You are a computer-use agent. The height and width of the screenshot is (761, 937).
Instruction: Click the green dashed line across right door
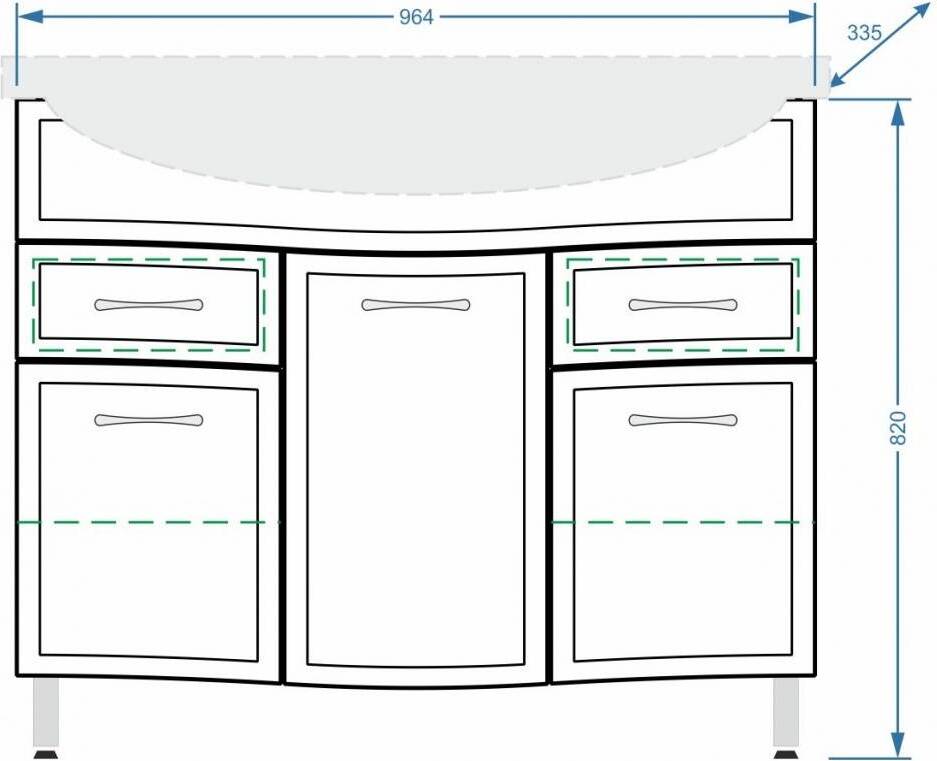(x=682, y=522)
